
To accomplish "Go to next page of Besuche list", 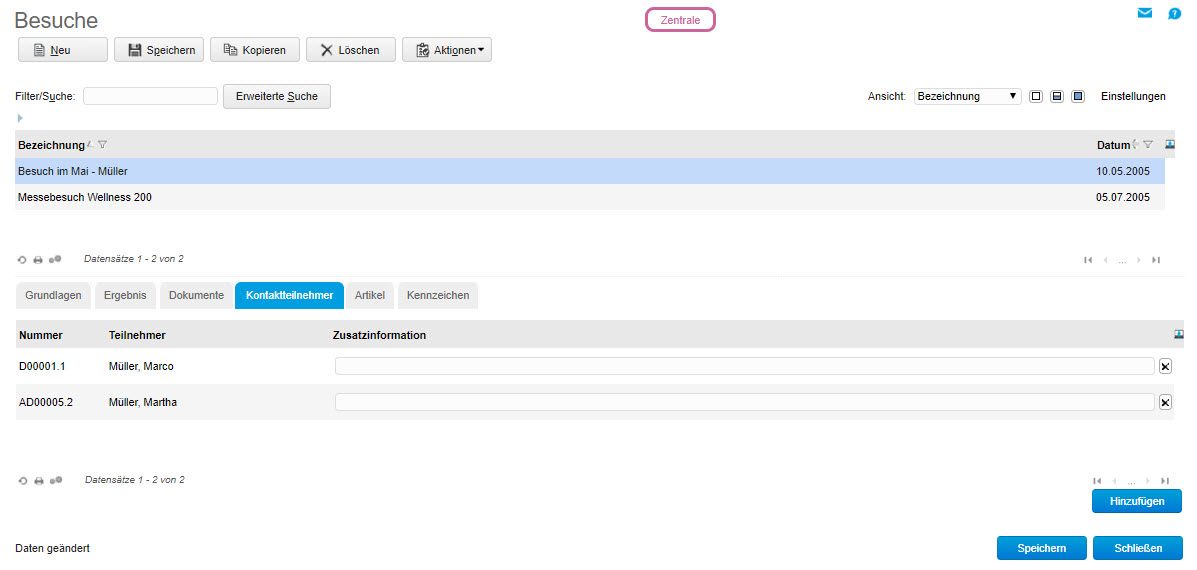I will 1139,260.
